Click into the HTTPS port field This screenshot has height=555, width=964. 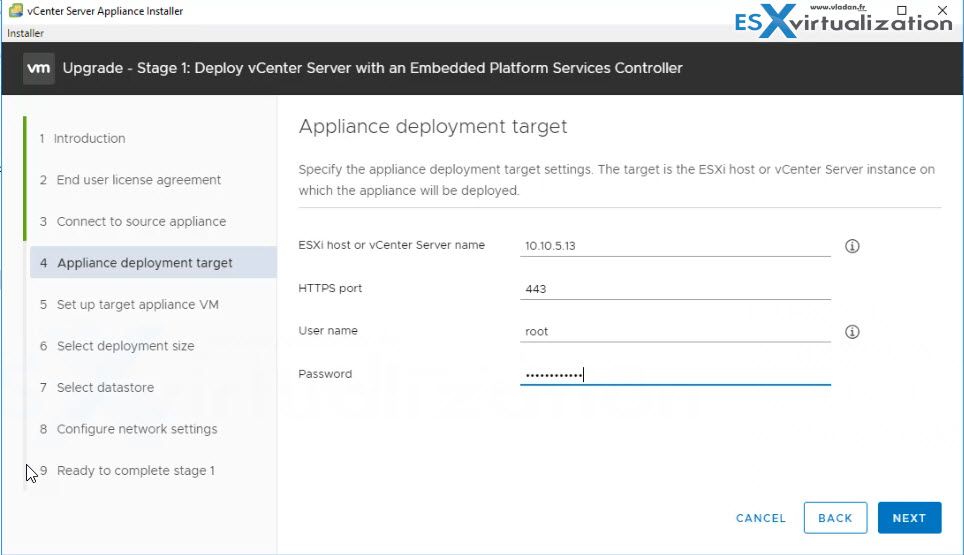(675, 289)
